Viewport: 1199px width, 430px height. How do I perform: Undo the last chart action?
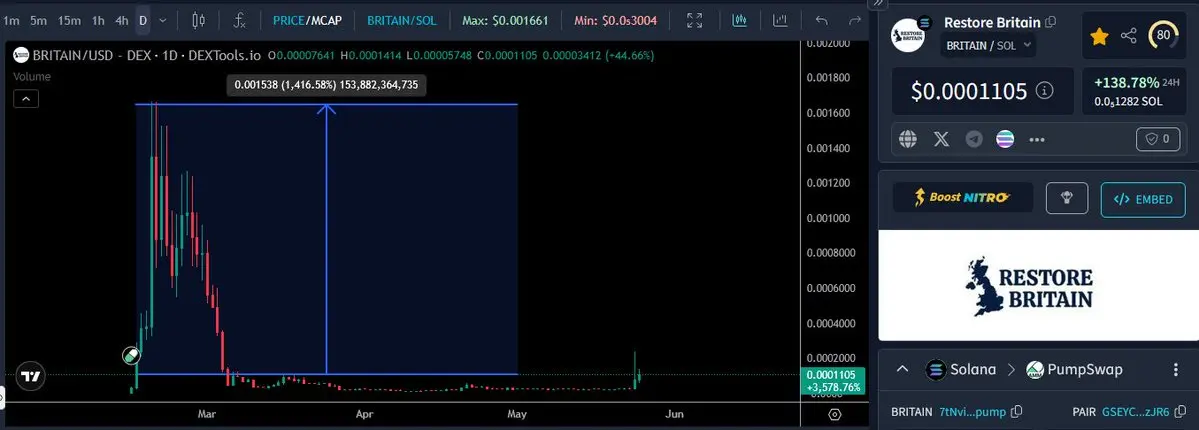821,21
